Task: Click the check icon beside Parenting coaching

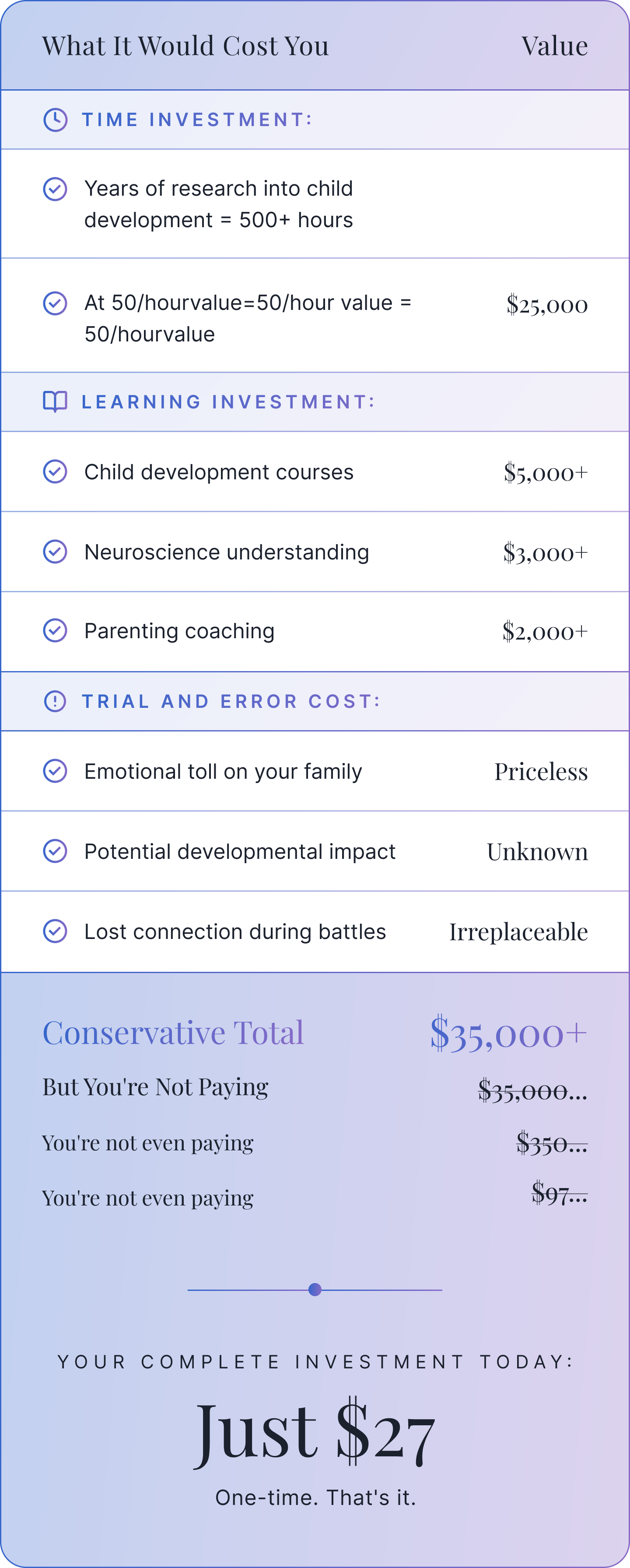Action: point(55,631)
